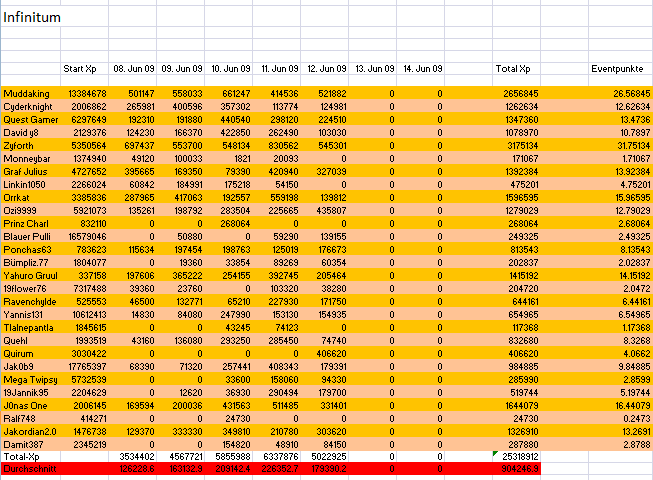Viewport: 653px width, 480px height.
Task: Select the 11. Jun 09 header cell
Action: 277,69
